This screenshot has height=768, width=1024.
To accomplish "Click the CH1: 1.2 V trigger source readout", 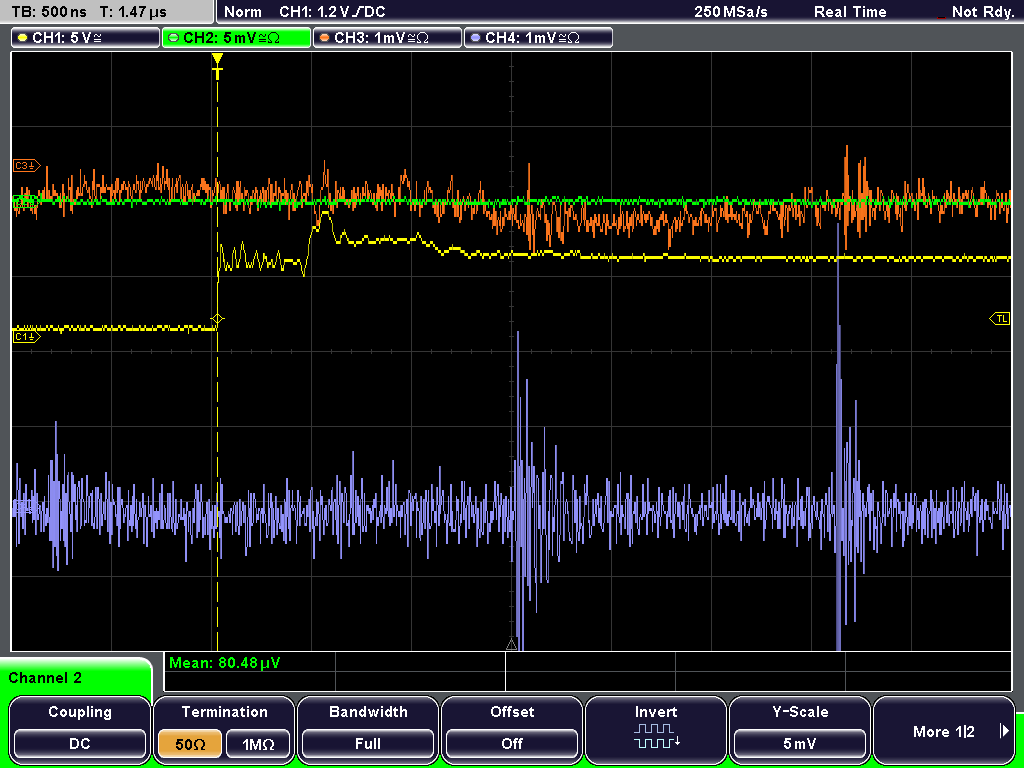I will (x=332, y=12).
